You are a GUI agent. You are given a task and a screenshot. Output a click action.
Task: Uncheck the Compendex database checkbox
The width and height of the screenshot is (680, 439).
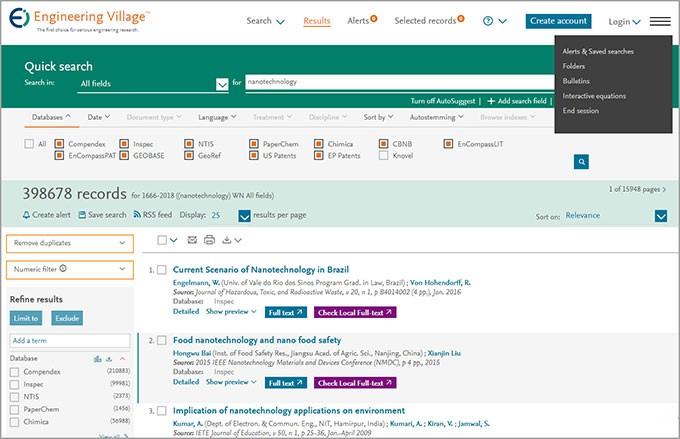point(59,144)
